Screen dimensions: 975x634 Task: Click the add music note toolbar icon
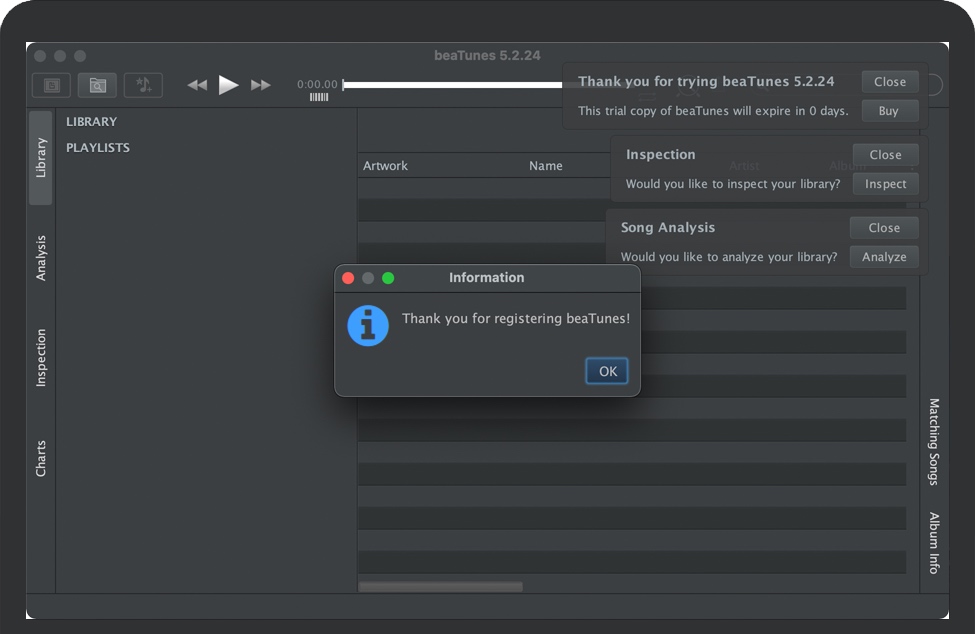pyautogui.click(x=143, y=85)
